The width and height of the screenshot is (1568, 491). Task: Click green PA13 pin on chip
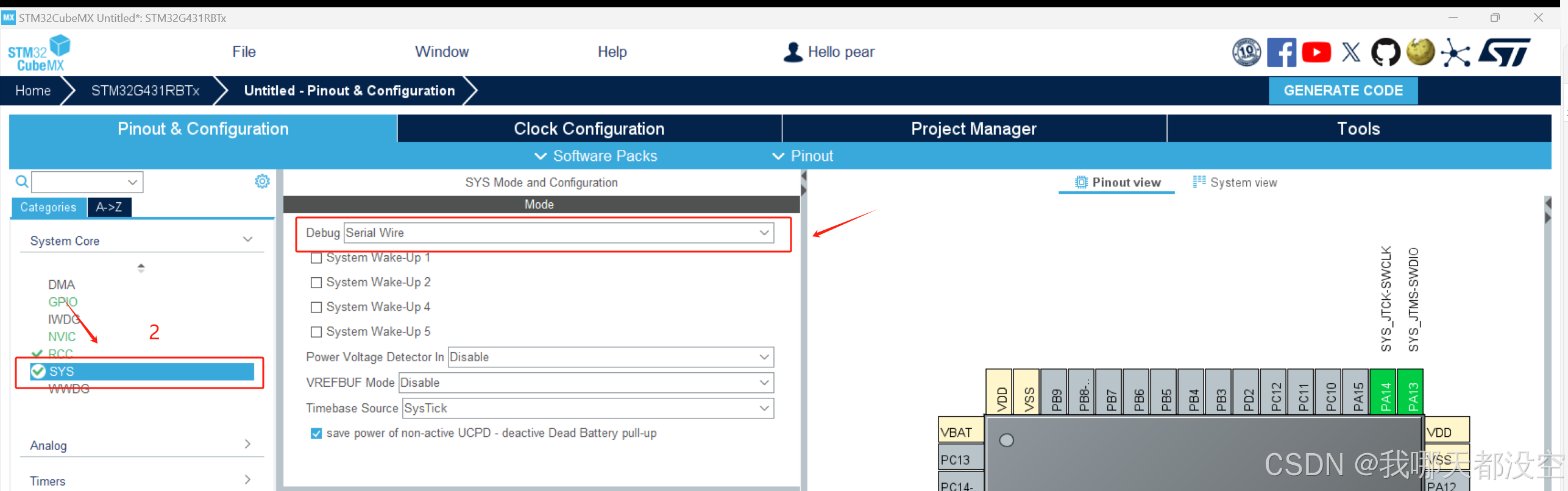click(x=1411, y=392)
